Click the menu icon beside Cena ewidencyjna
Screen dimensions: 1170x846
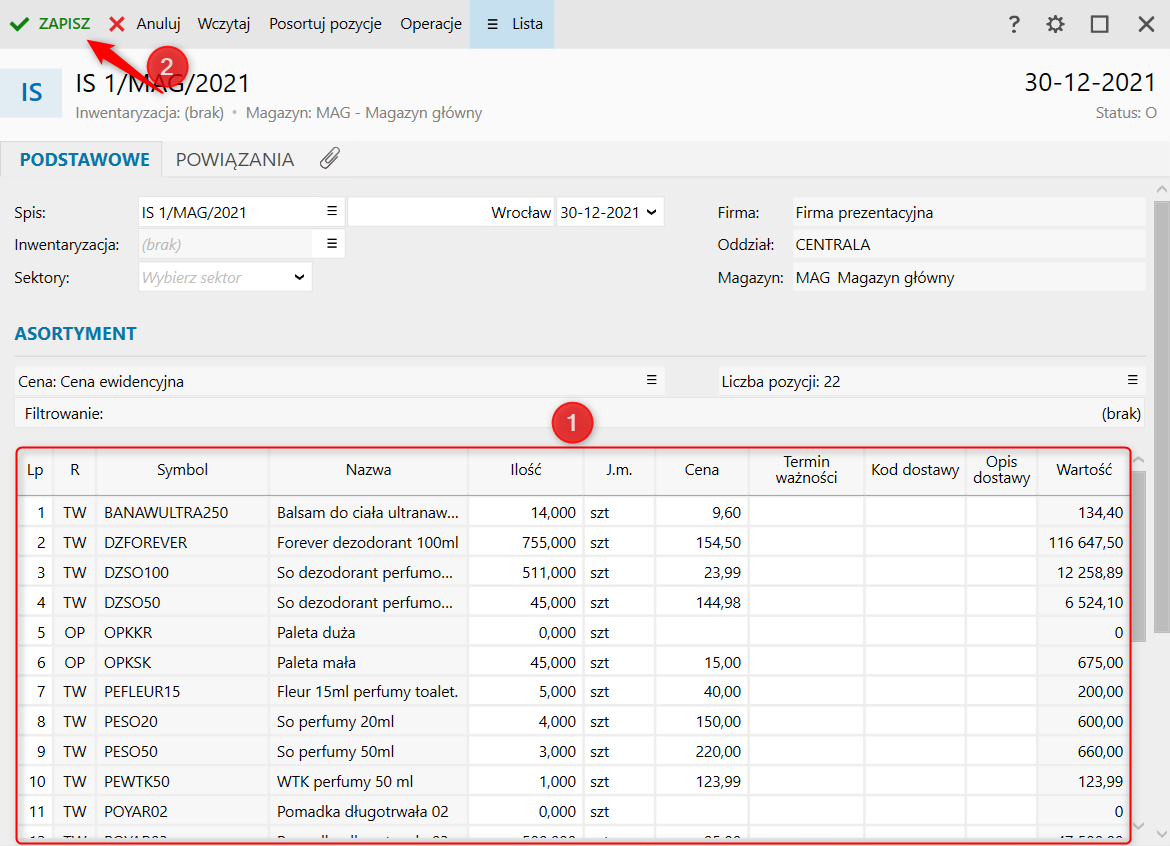tap(651, 381)
